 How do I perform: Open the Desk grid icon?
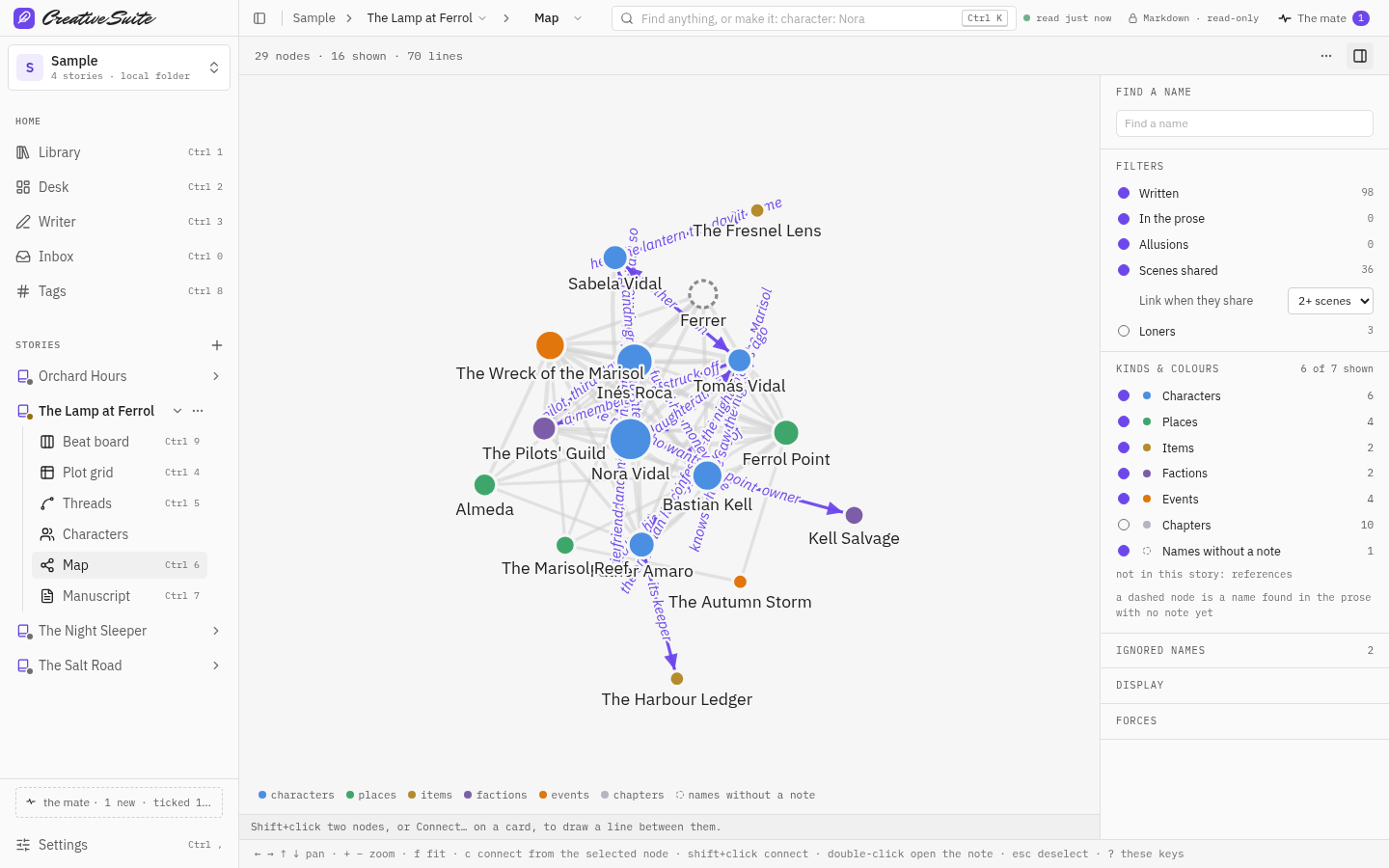pyautogui.click(x=23, y=187)
